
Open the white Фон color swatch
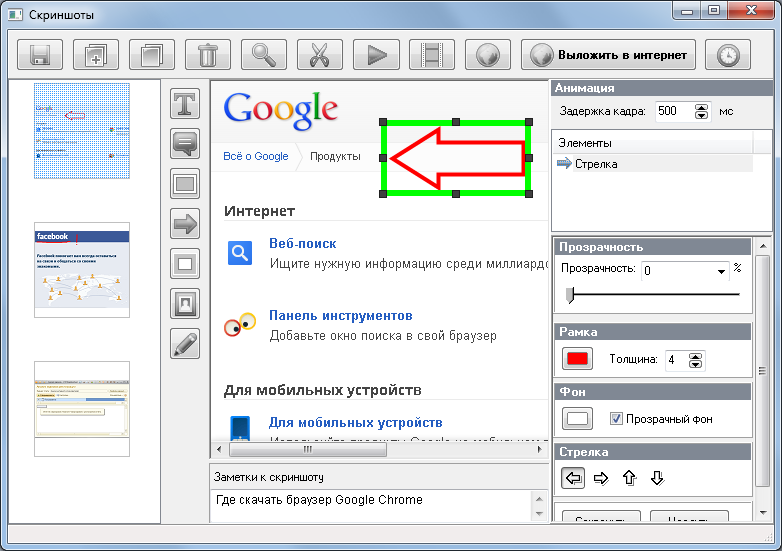578,418
